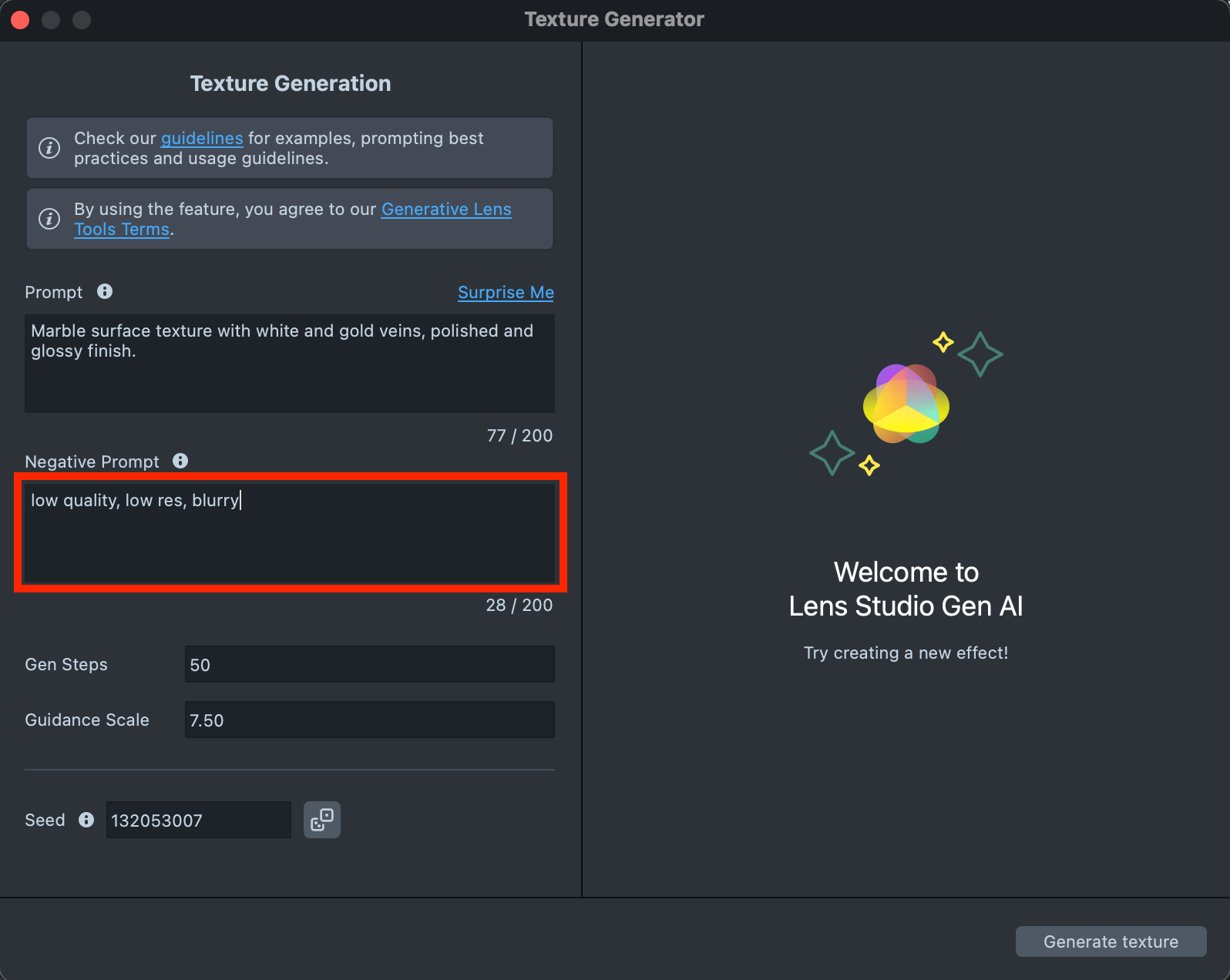1230x980 pixels.
Task: Focus the Prompt text box about marble
Action: (x=290, y=364)
